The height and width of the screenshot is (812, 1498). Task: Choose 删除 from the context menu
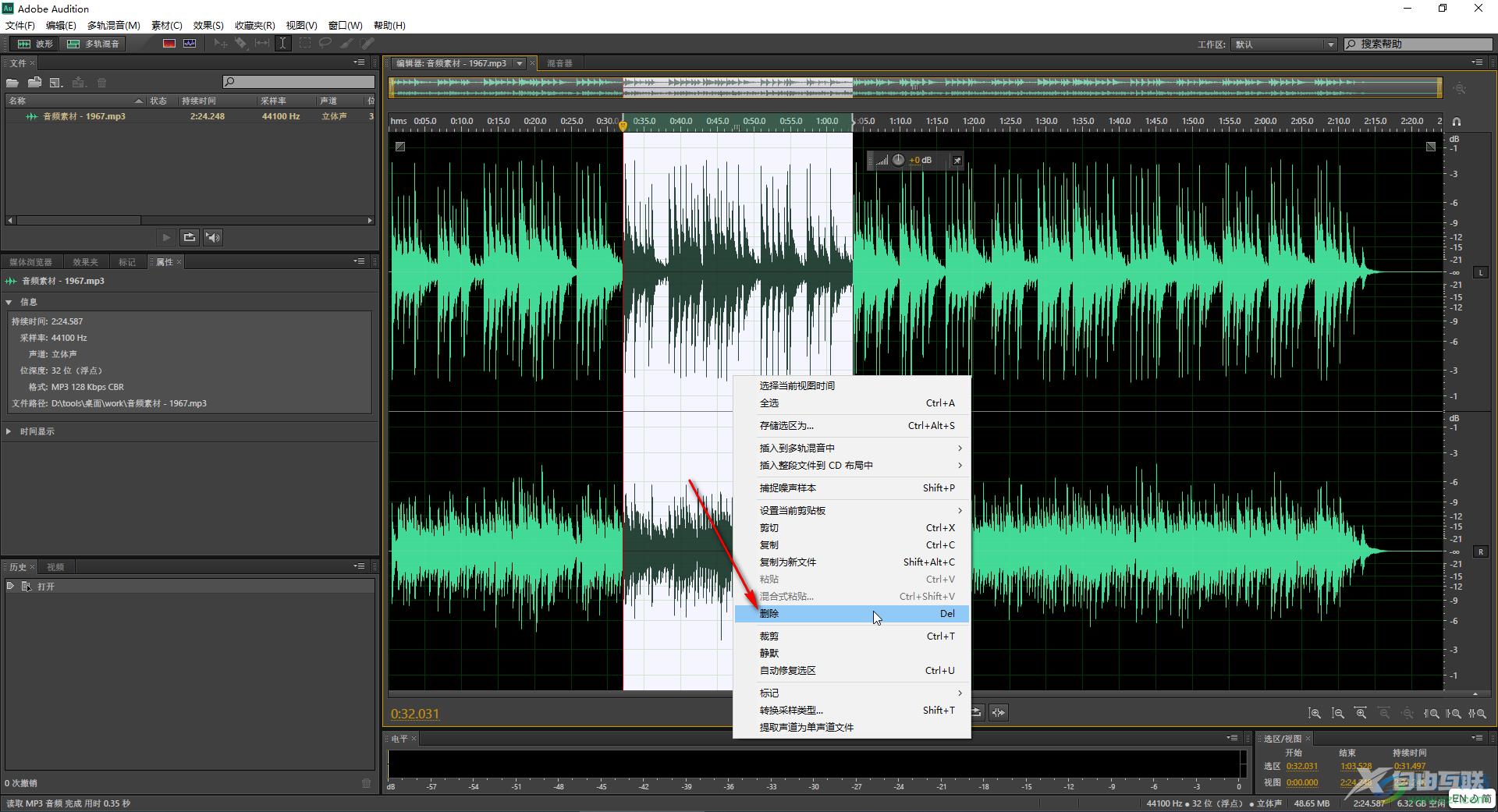tap(852, 614)
